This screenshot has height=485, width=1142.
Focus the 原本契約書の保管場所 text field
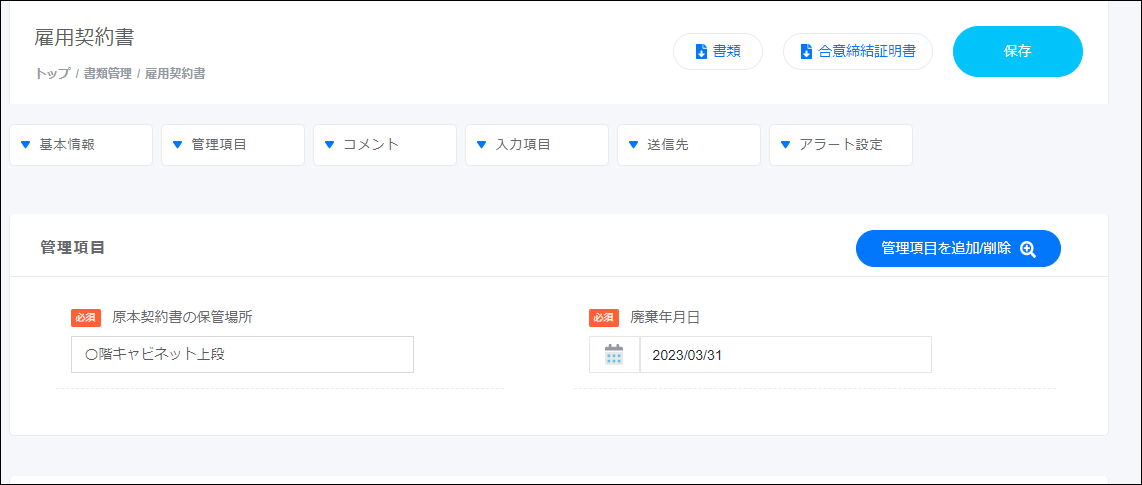(242, 355)
